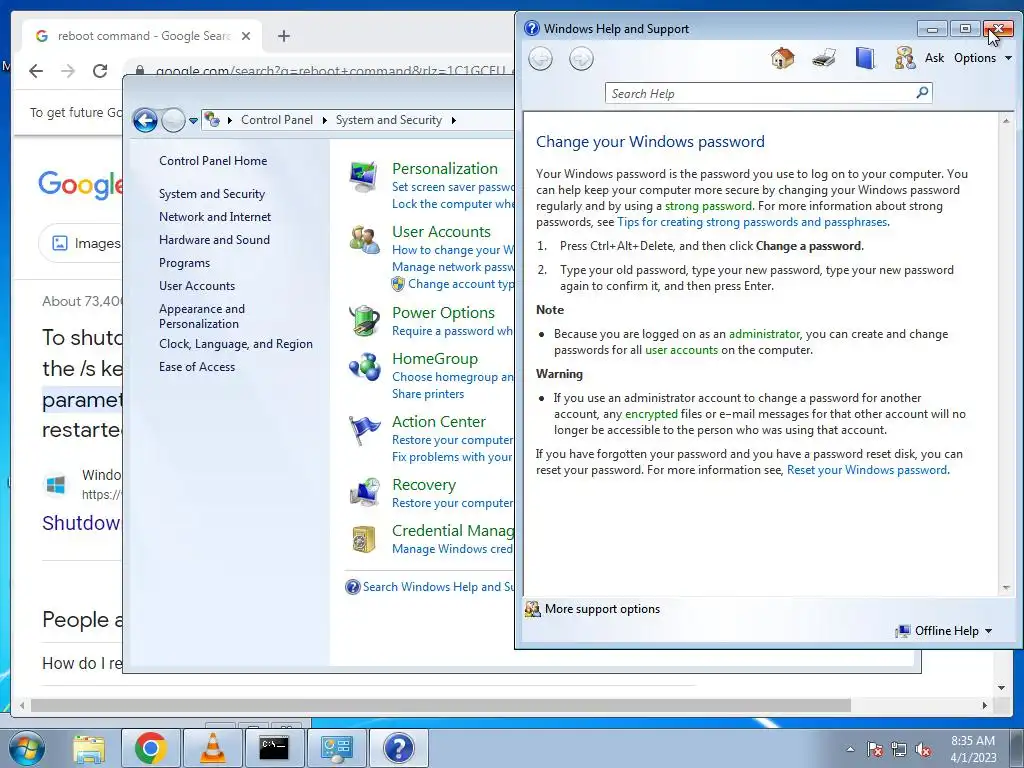Open a new Chrome tab
This screenshot has height=768, width=1024.
coord(283,36)
